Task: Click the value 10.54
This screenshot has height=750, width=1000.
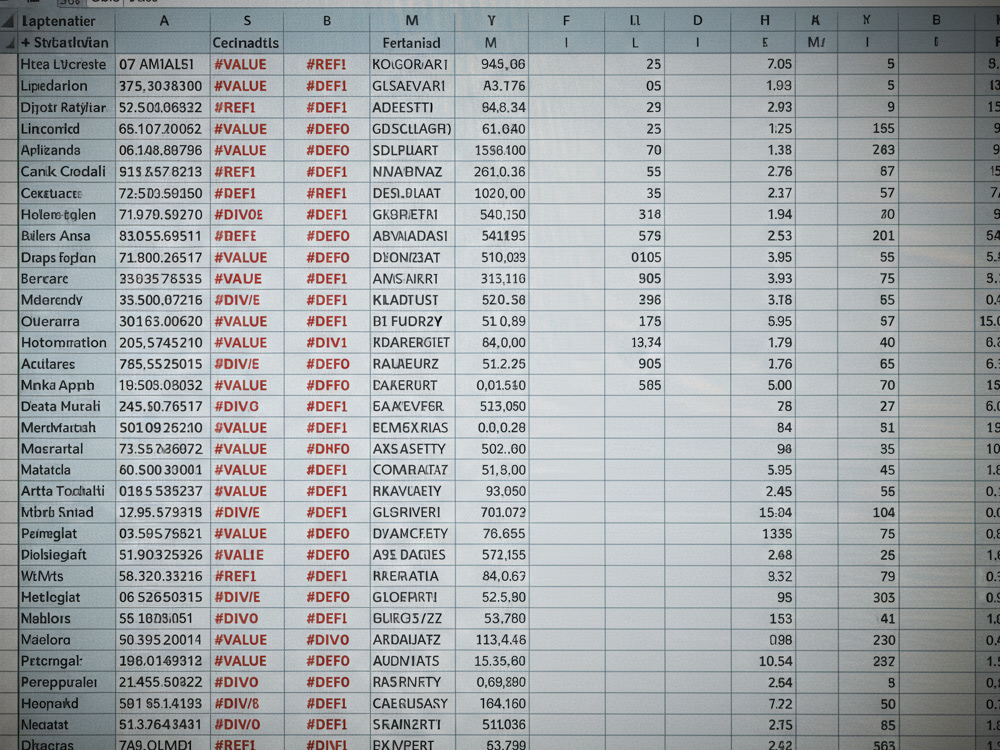Action: tap(776, 661)
